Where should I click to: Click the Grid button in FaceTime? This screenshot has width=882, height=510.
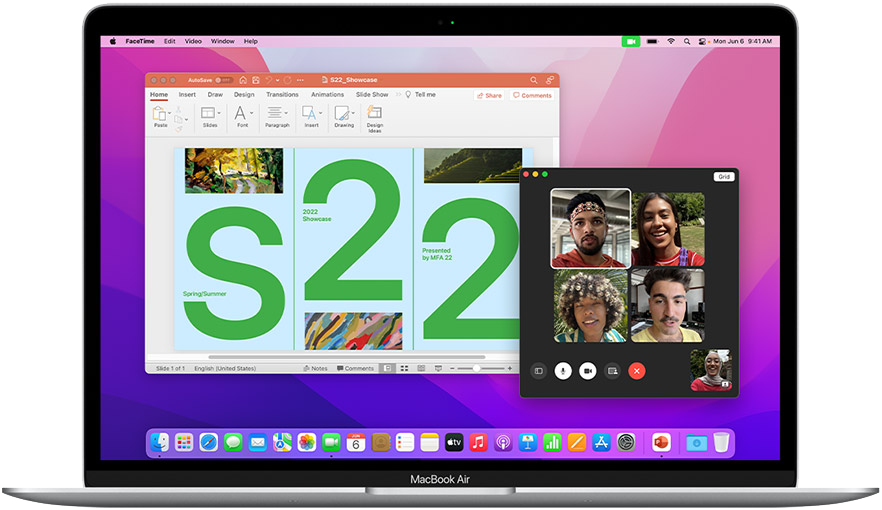coord(724,177)
